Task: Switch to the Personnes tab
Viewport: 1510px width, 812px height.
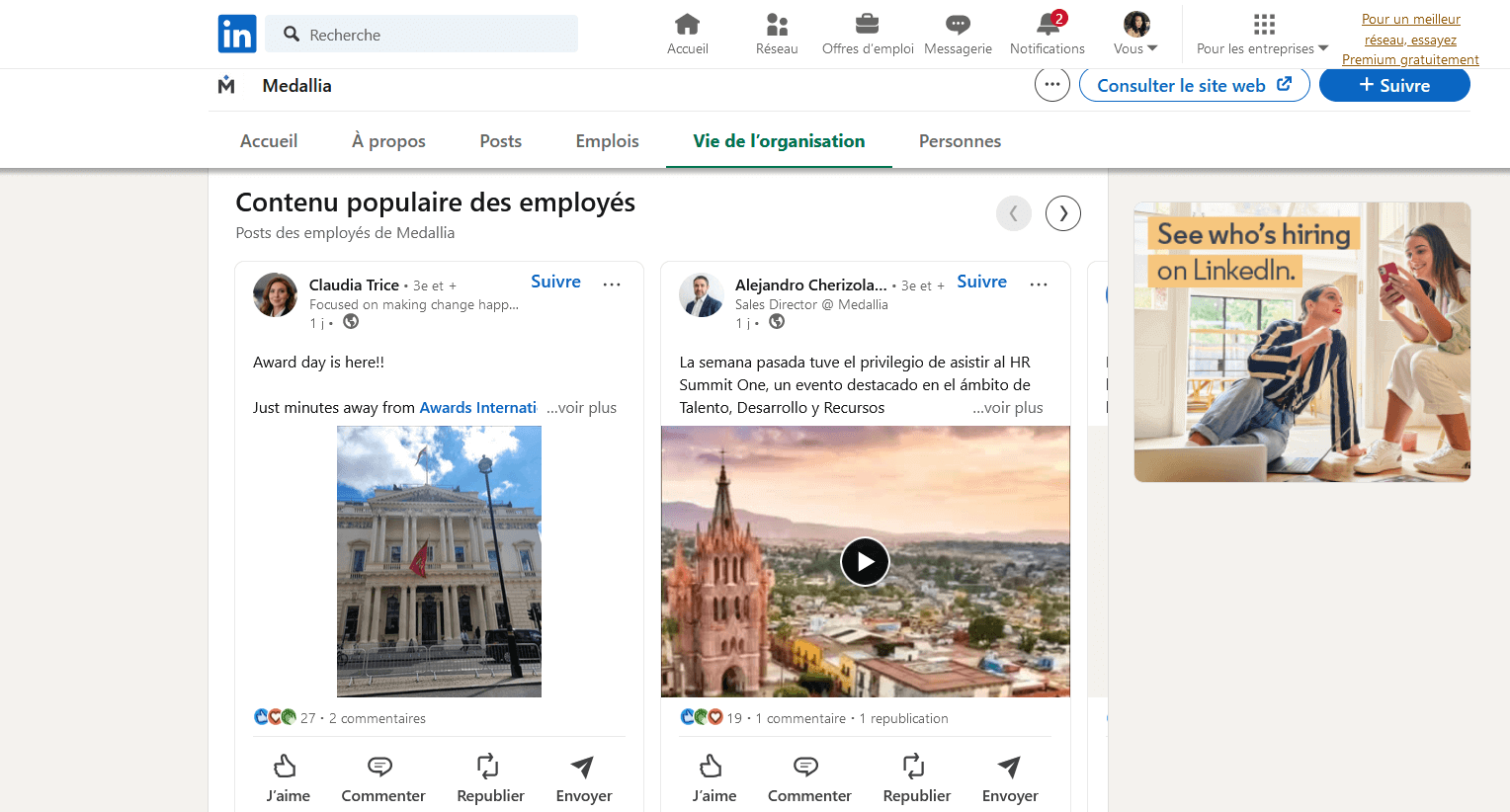Action: [960, 141]
